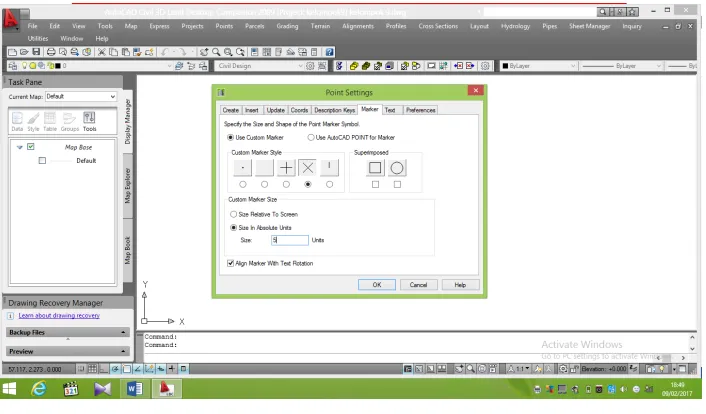Click Cancel in Point Settings
706x414 pixels.
(x=418, y=285)
